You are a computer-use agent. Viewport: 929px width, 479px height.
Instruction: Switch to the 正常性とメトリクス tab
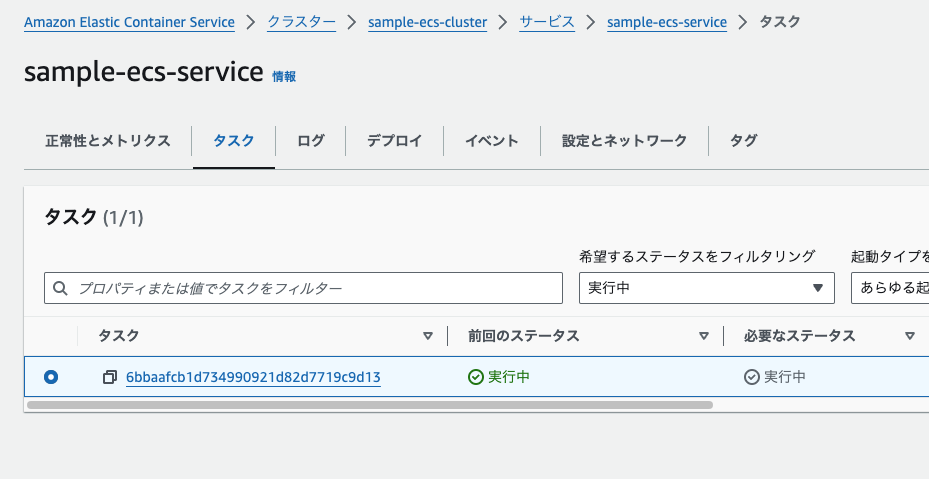click(x=108, y=141)
